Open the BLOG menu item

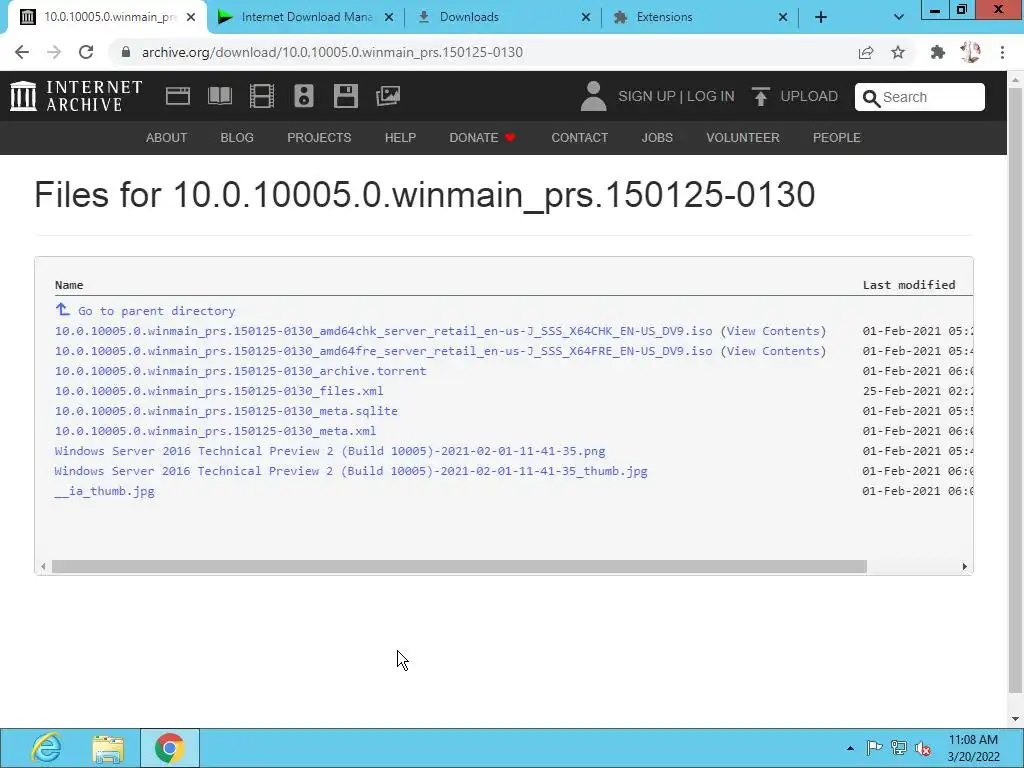[237, 138]
